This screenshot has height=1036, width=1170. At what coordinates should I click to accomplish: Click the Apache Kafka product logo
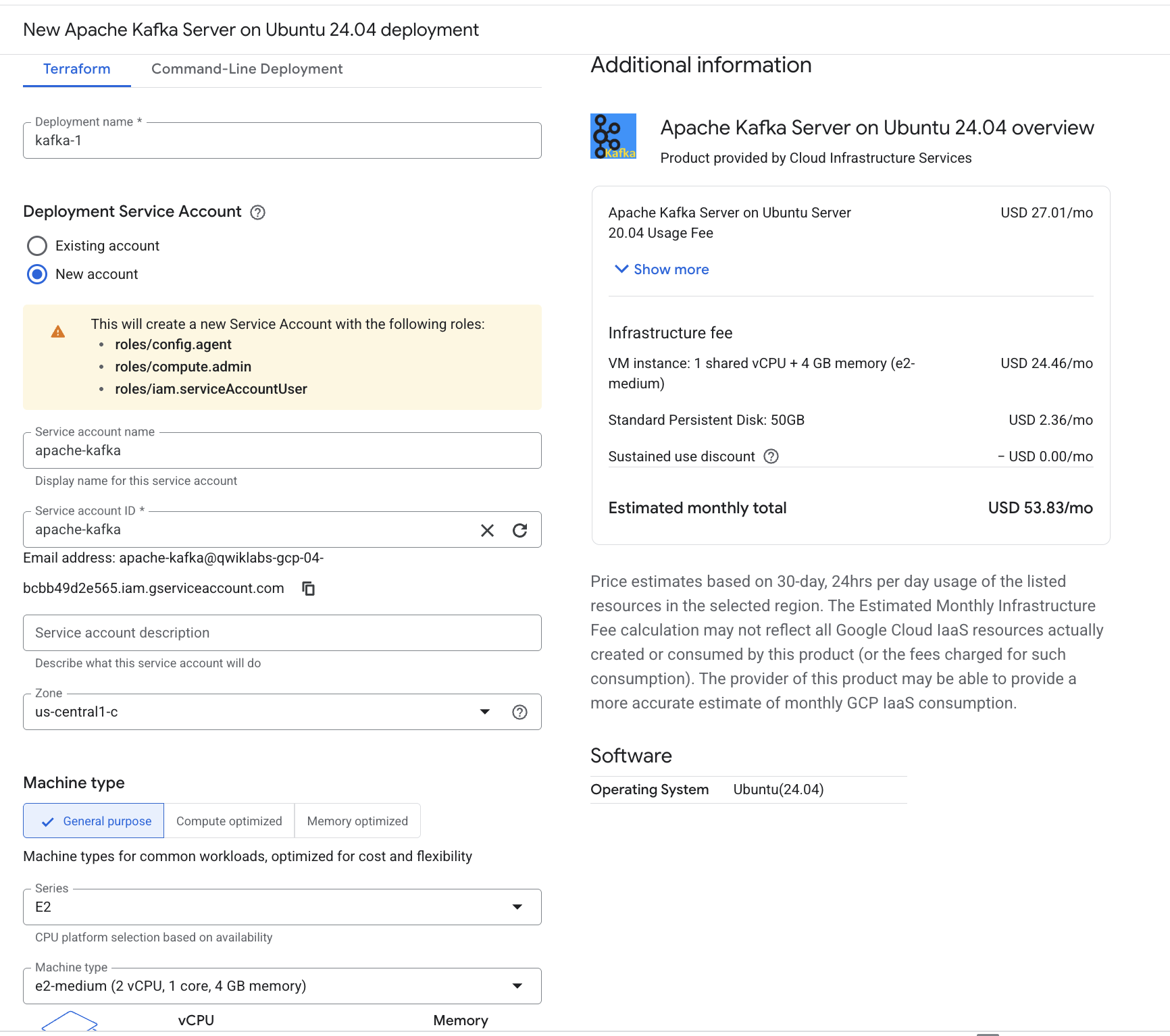(613, 136)
